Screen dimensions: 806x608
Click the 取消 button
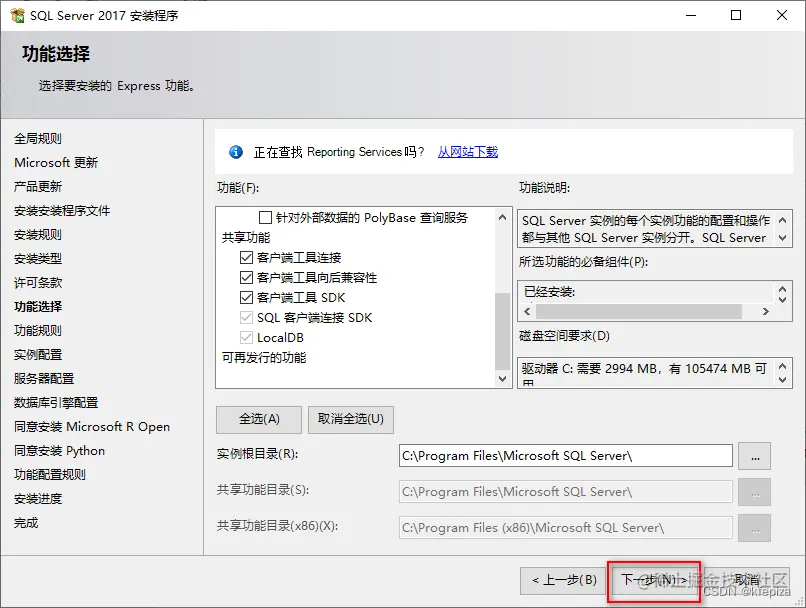point(746,580)
